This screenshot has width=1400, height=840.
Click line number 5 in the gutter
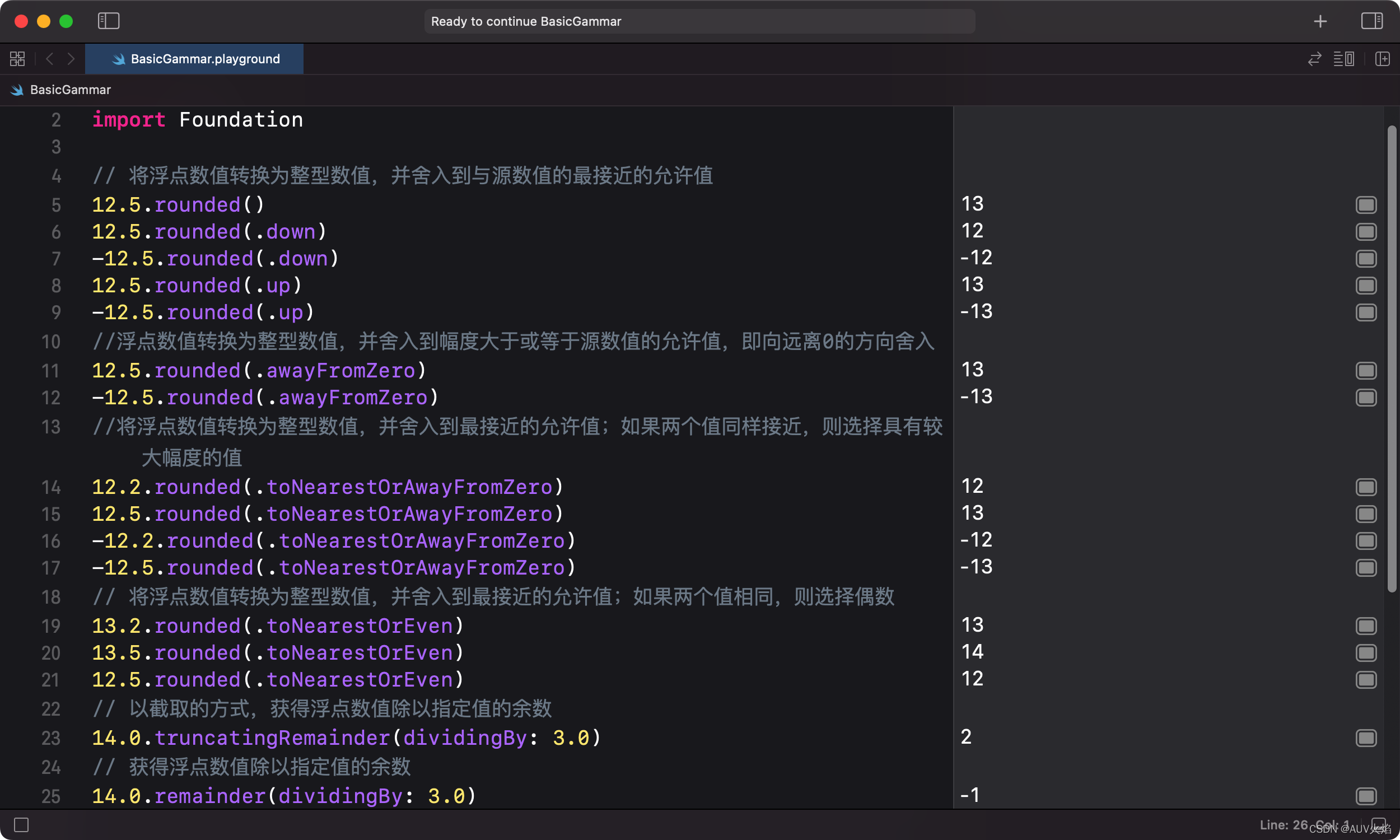click(x=56, y=205)
